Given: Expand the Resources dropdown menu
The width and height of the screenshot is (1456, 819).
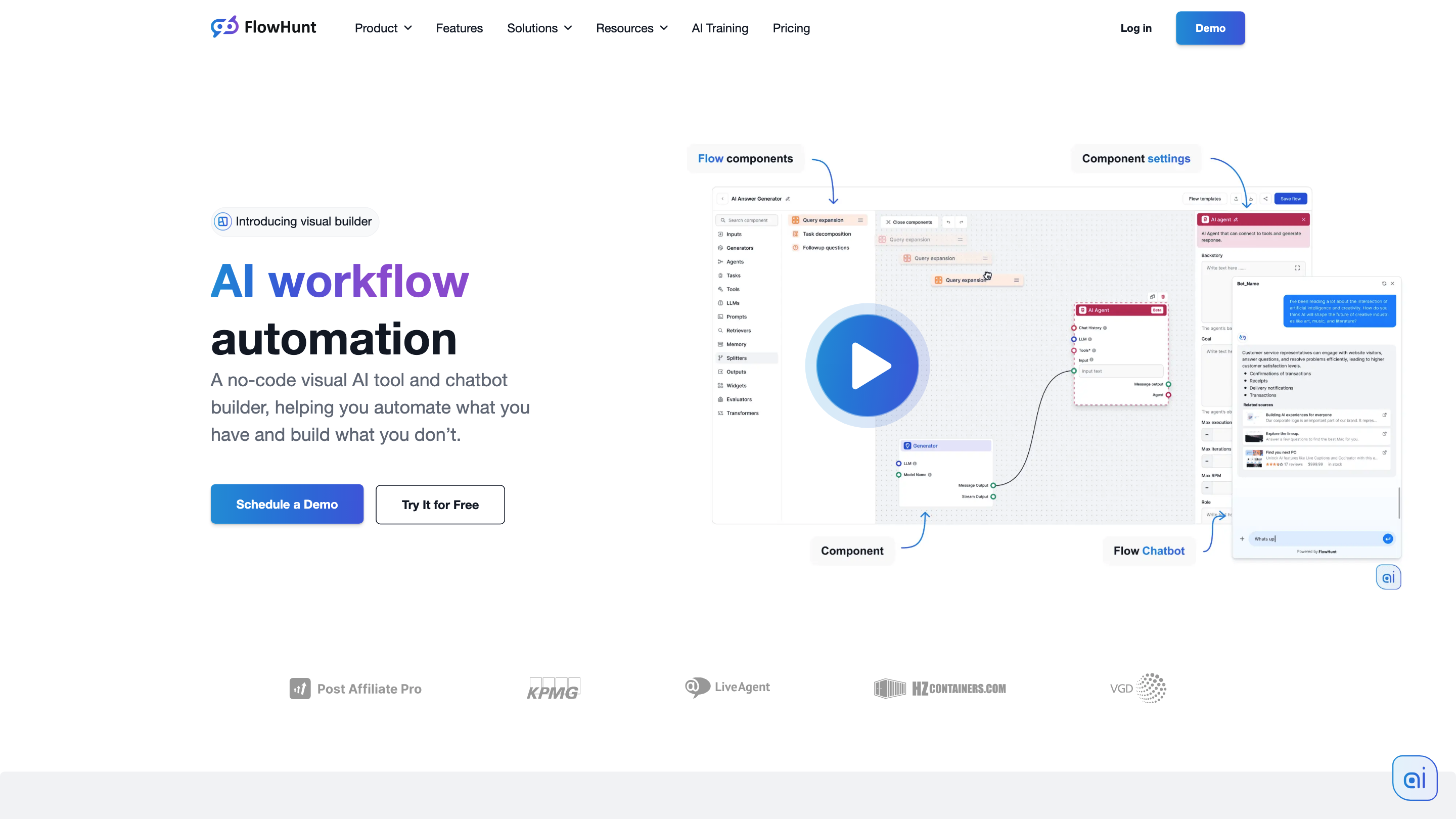Looking at the screenshot, I should 631,28.
